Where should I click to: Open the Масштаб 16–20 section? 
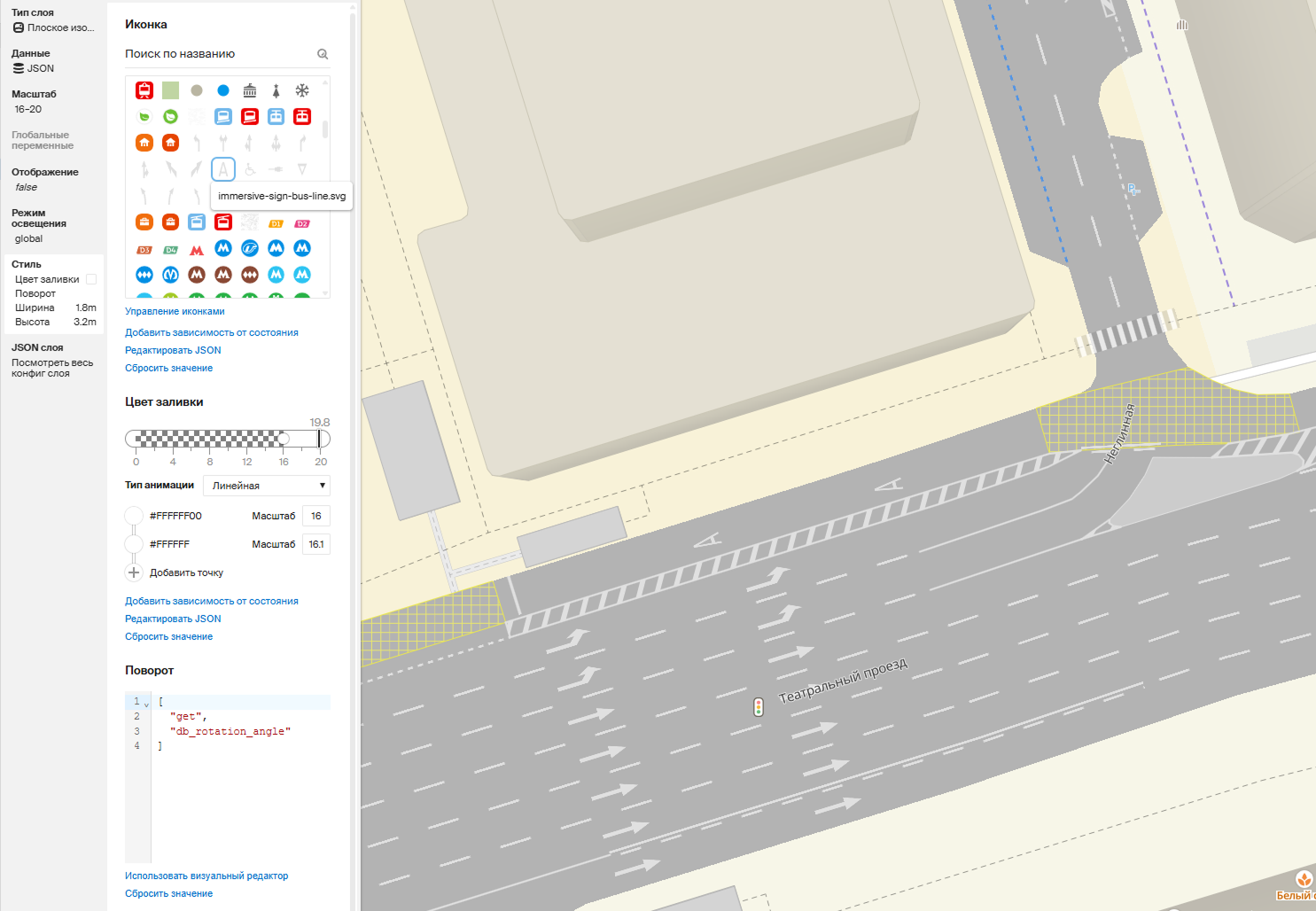(34, 102)
